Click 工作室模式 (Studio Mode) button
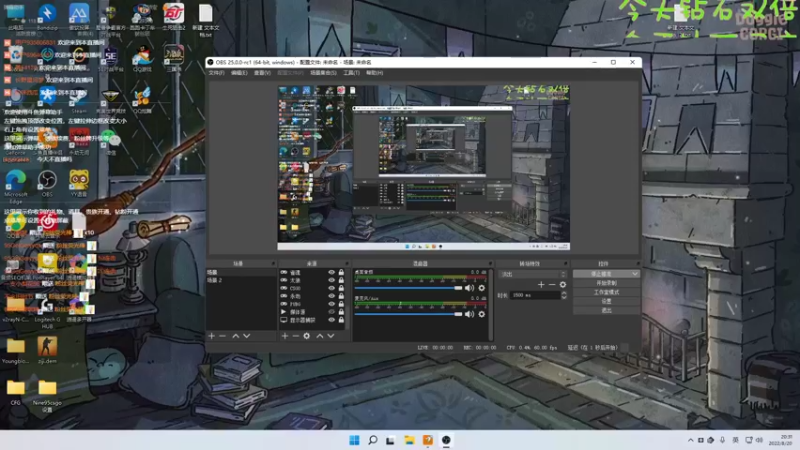 pos(606,292)
